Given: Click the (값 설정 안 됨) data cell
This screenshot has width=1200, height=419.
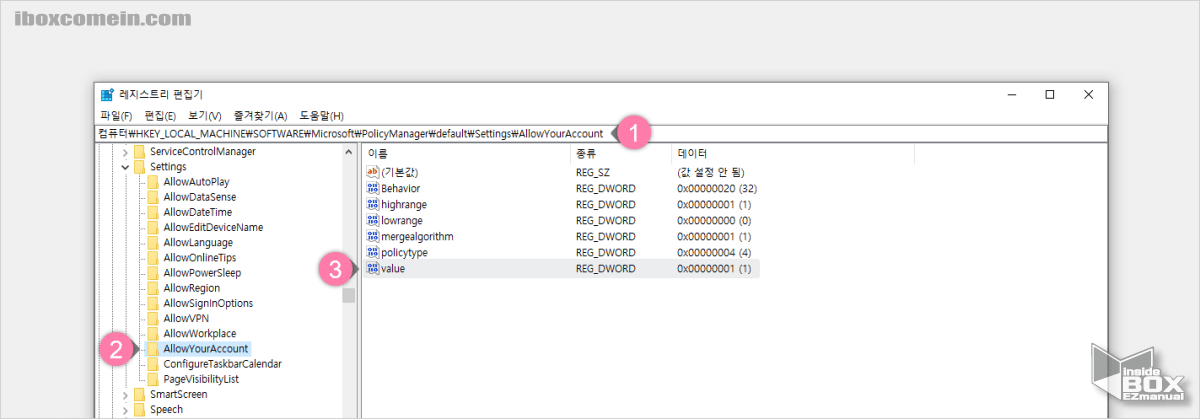Looking at the screenshot, I should pyautogui.click(x=710, y=173).
